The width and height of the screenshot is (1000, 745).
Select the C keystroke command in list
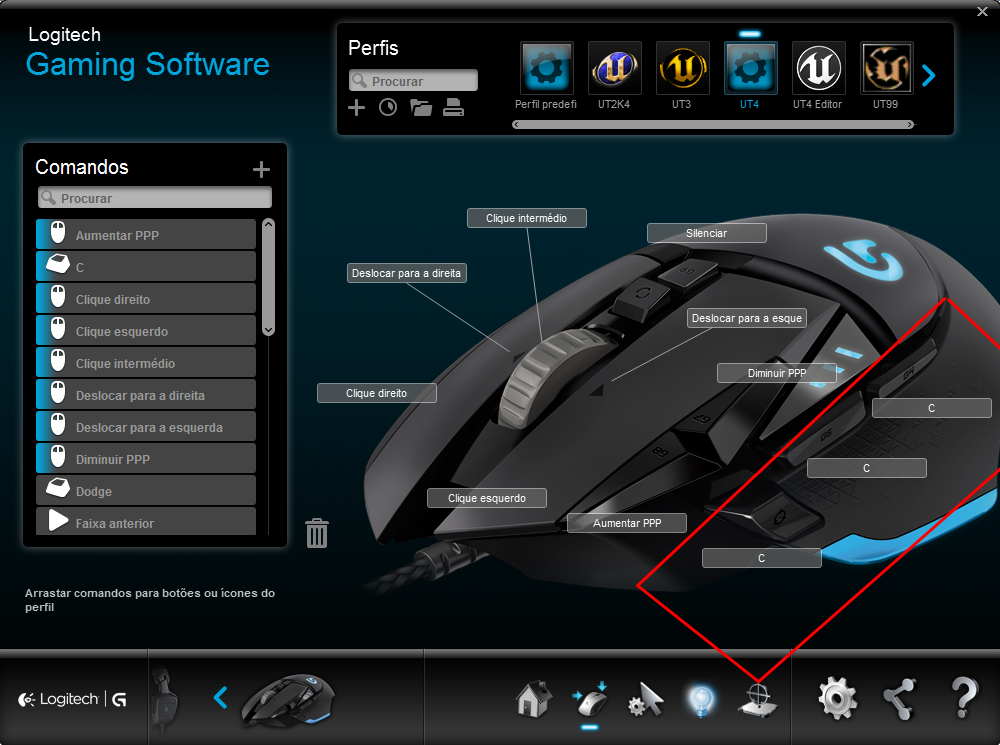(x=146, y=267)
